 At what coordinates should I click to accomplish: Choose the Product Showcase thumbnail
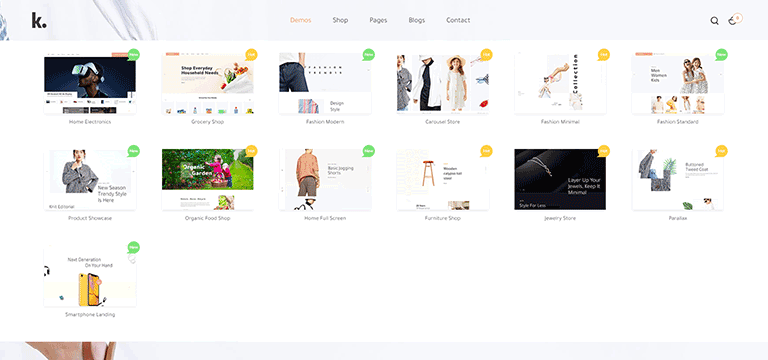[90, 180]
